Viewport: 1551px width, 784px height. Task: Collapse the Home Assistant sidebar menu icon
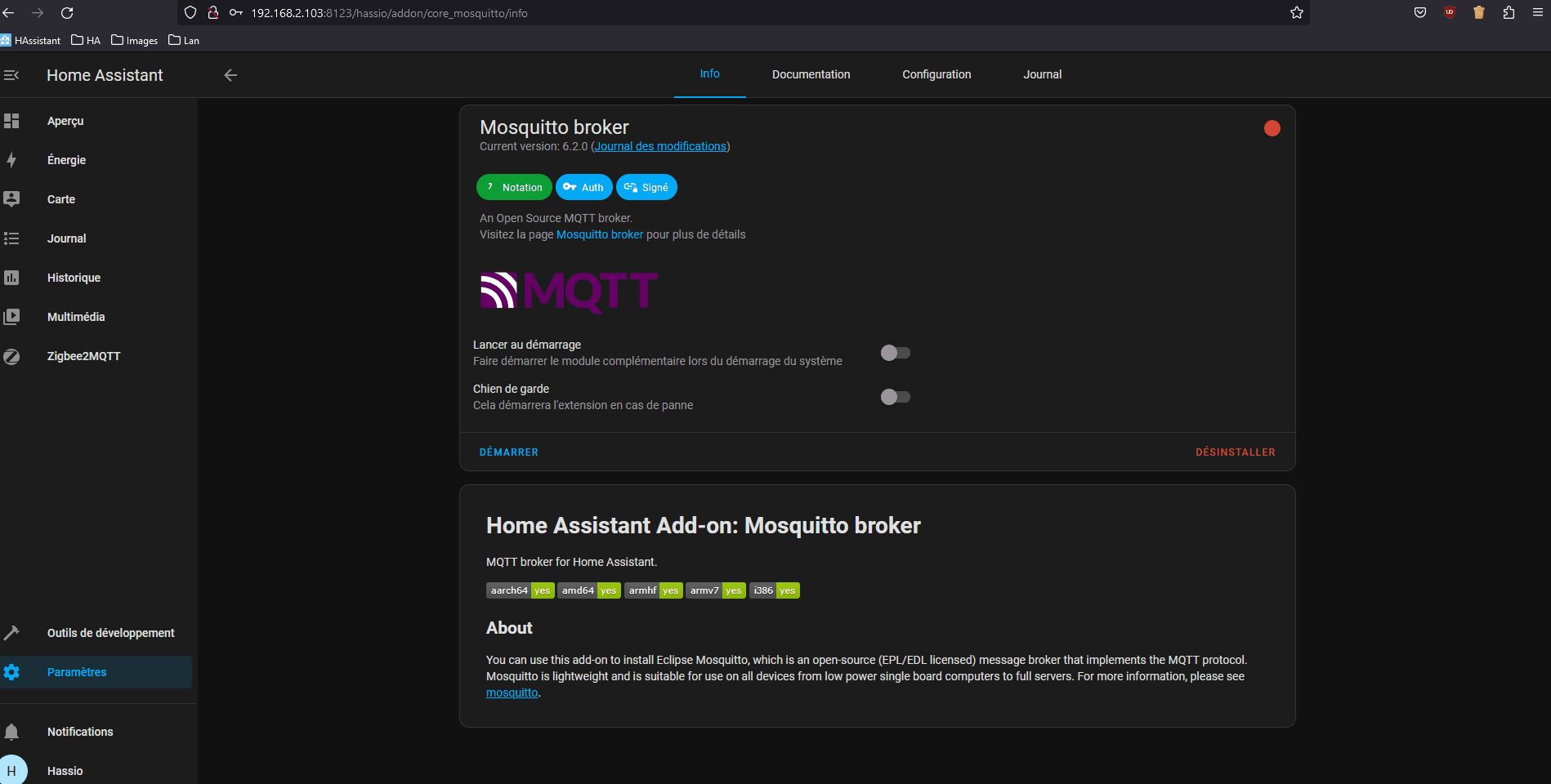(x=11, y=75)
